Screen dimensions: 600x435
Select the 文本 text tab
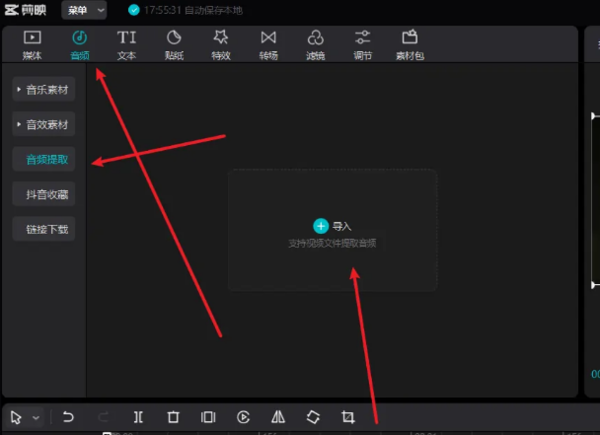pyautogui.click(x=126, y=45)
